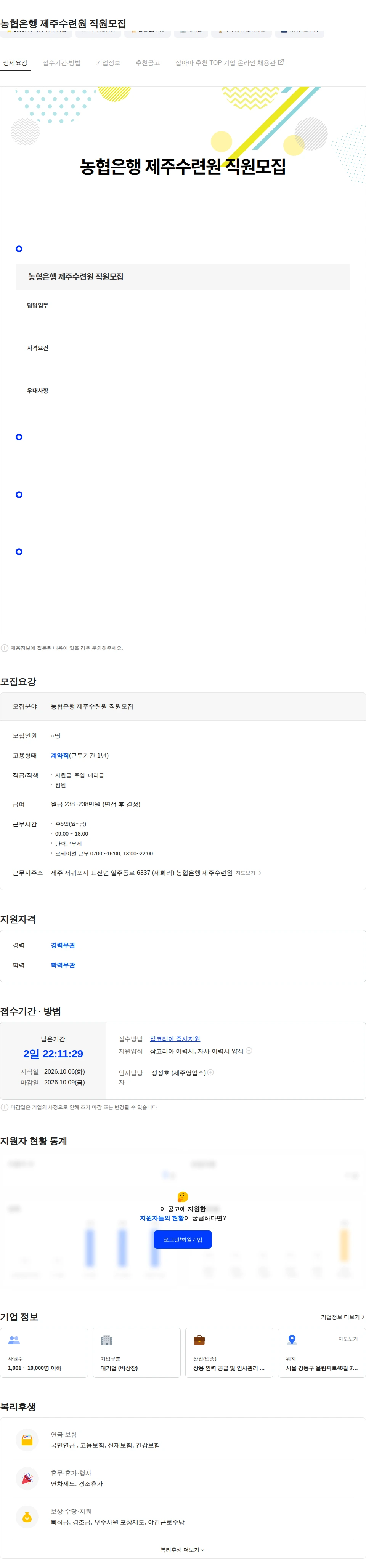Viewport: 366px width, 1568px height.
Task: Click the info icon beside 마감일은 기업의 사정 notice
Action: (x=4, y=1107)
